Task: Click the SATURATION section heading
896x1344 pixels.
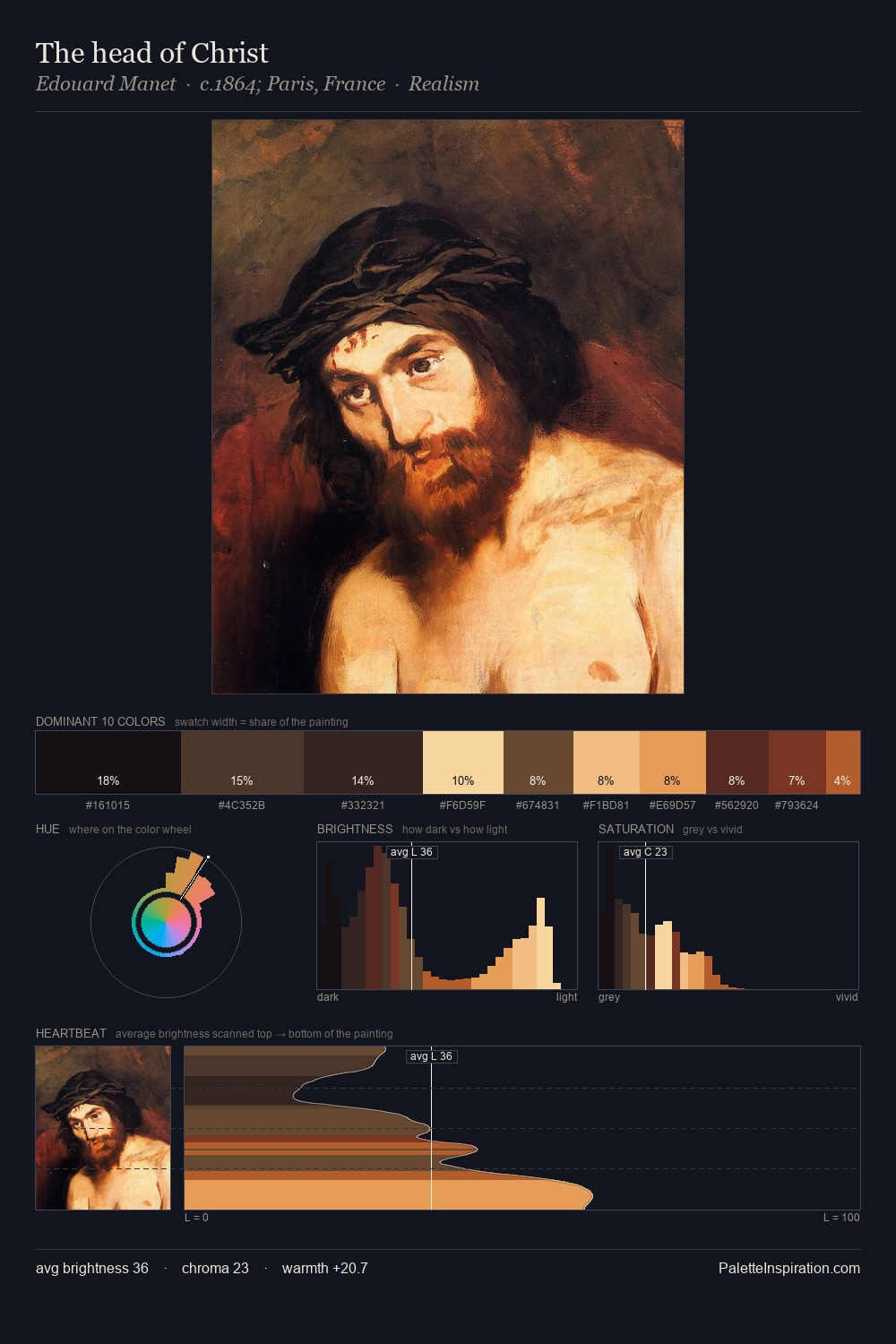Action: (x=636, y=829)
